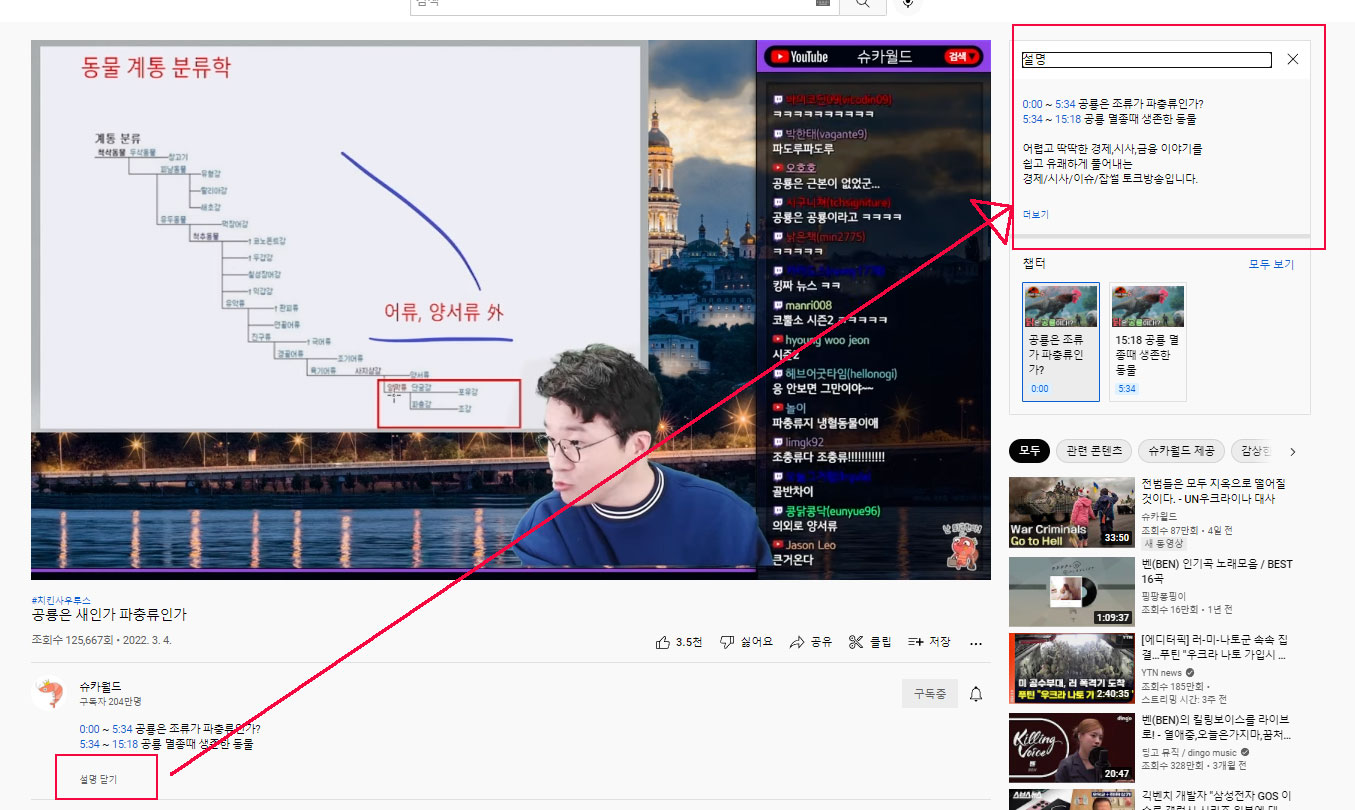
Task: Click the view count 조회수 125,667회
Action: pyautogui.click(x=73, y=641)
